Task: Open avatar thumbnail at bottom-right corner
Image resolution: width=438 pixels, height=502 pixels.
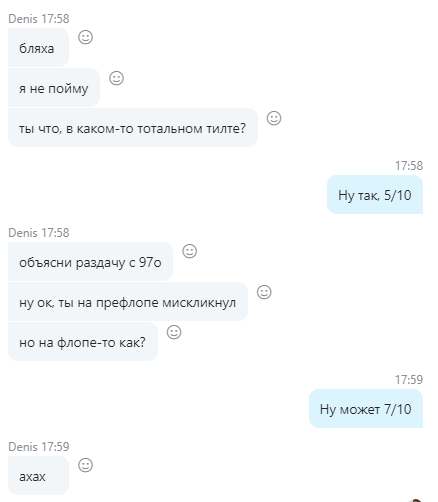Action: [x=416, y=500]
